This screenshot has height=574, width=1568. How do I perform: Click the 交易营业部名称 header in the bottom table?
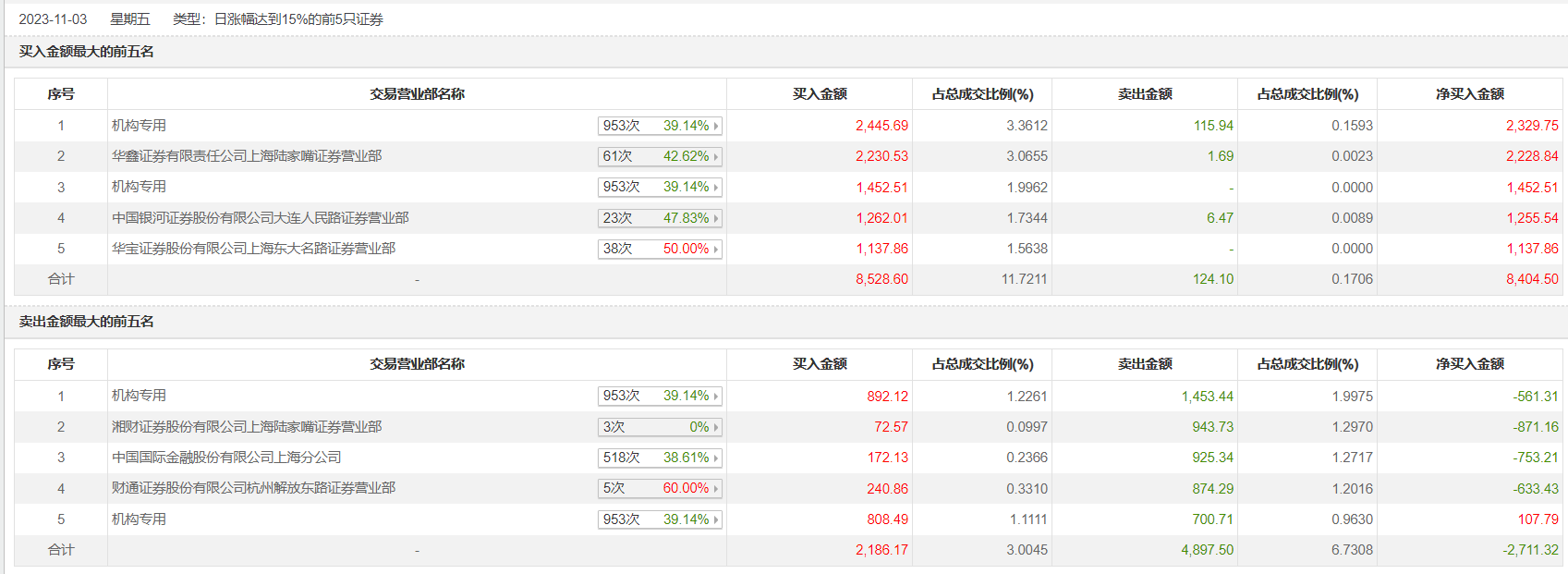(x=417, y=364)
